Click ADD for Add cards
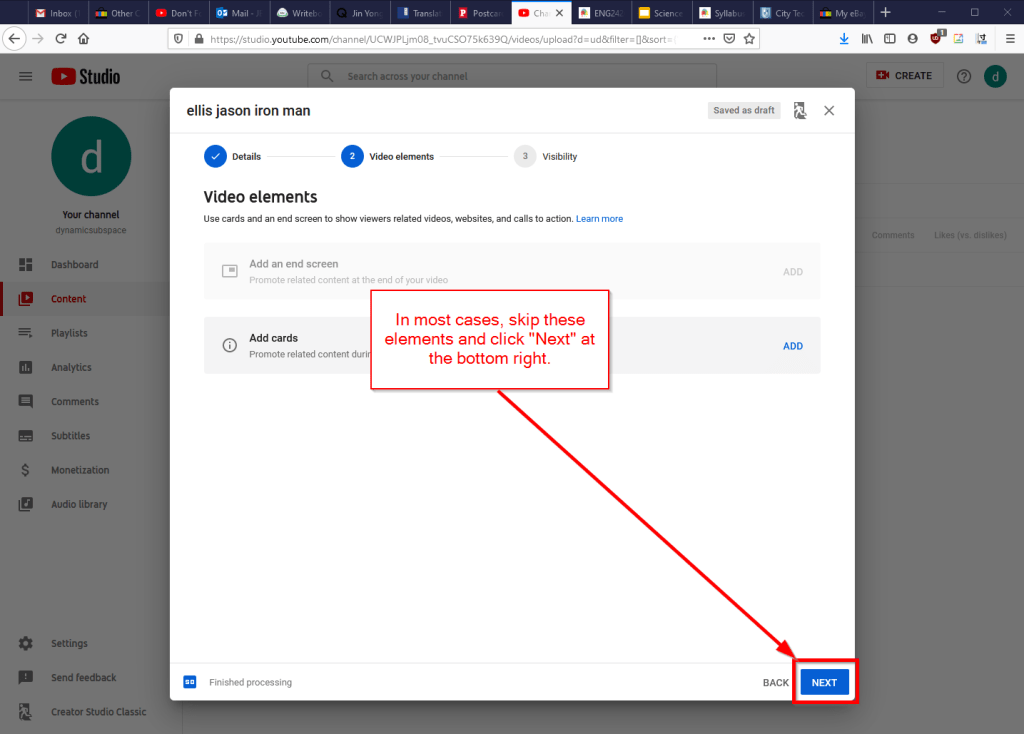 click(792, 346)
